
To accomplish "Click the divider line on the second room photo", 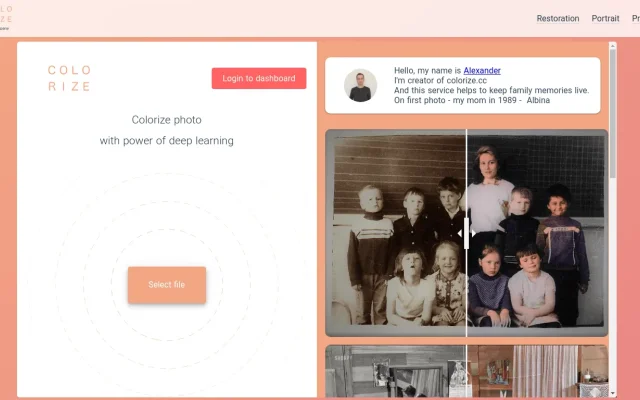I will pos(467,371).
